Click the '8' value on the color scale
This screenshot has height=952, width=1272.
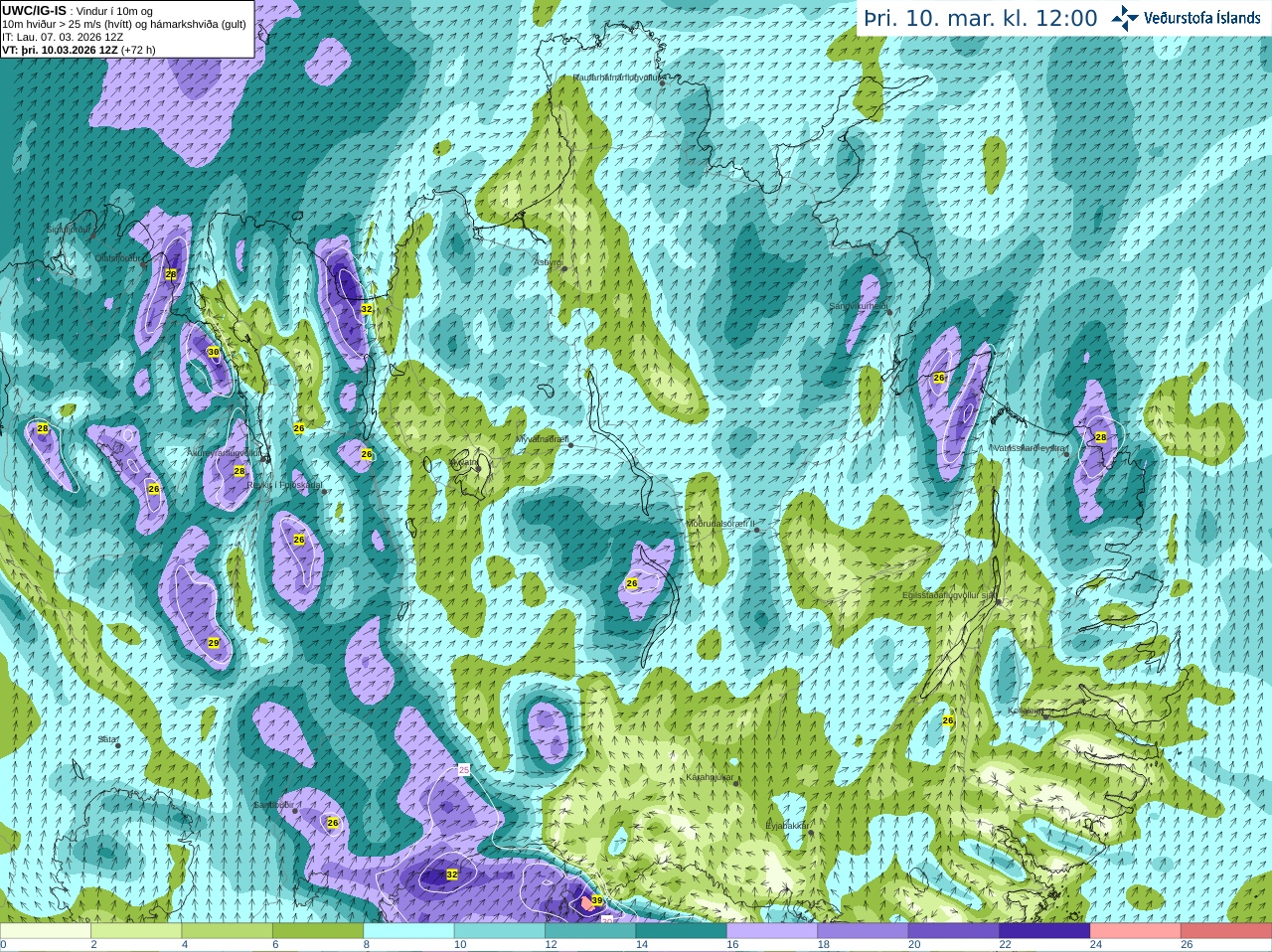tap(367, 945)
